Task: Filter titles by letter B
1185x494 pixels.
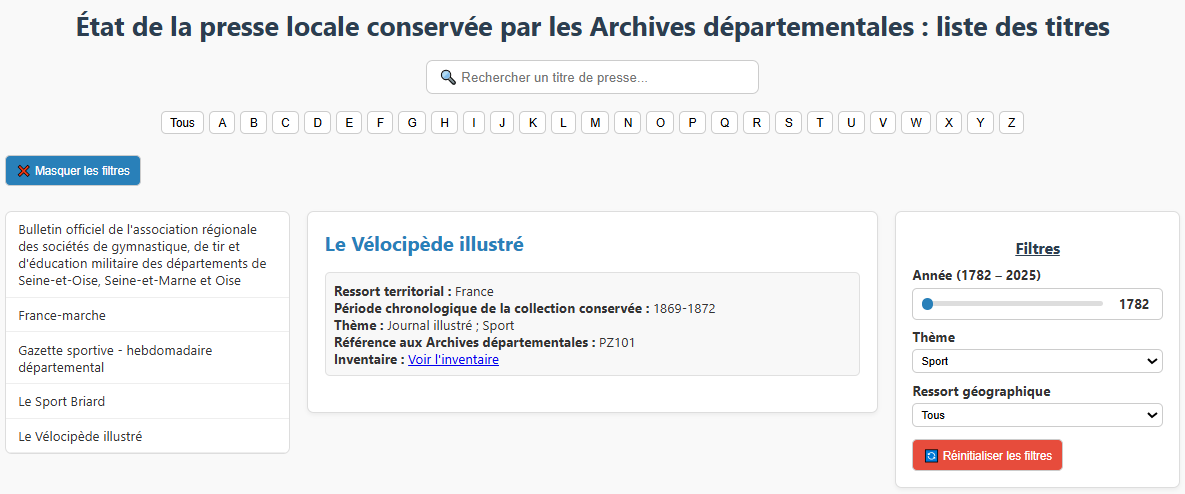Action: coord(253,122)
